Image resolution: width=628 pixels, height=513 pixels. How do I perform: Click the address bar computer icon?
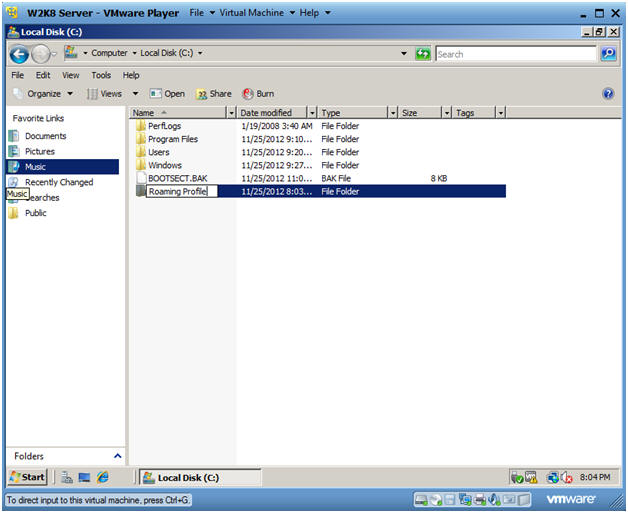[71, 52]
